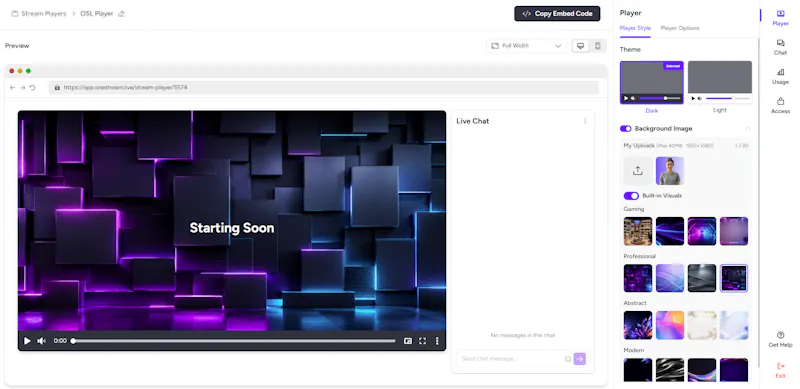Image resolution: width=800 pixels, height=389 pixels.
Task: Select second Modern black-white swirl background
Action: (x=670, y=370)
